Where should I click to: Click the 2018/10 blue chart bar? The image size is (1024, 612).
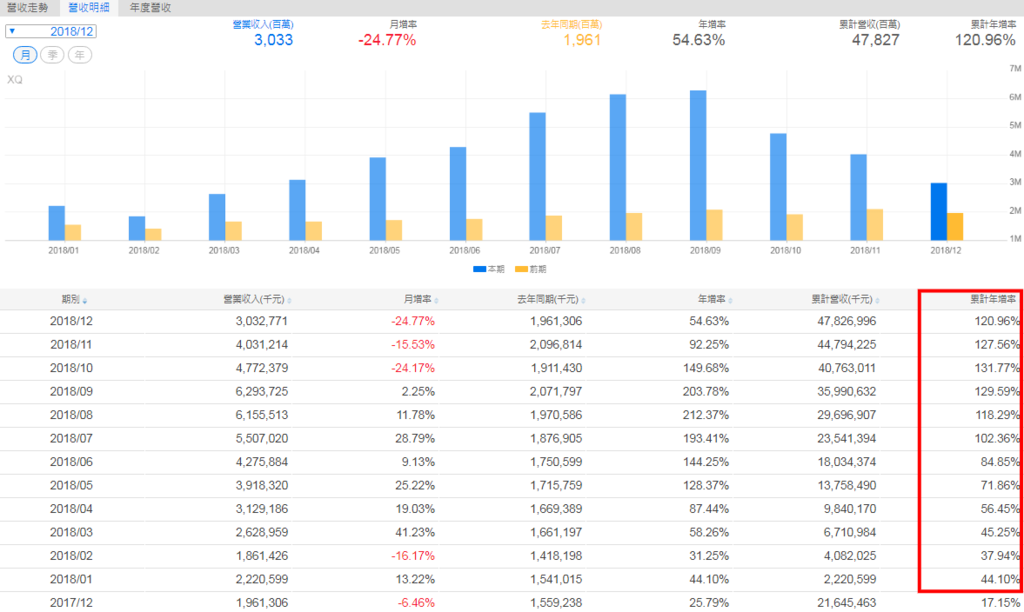(778, 187)
